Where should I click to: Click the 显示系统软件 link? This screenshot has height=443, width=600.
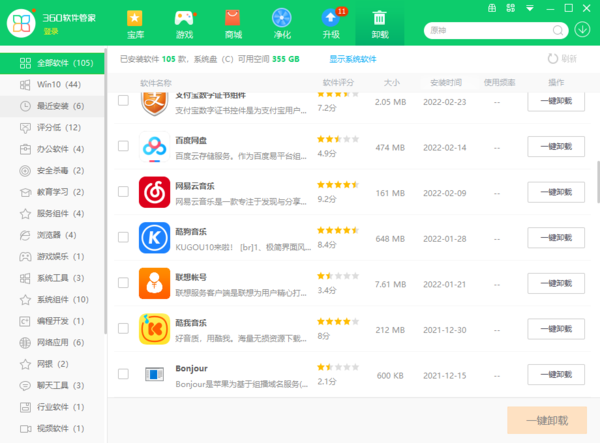pyautogui.click(x=352, y=59)
